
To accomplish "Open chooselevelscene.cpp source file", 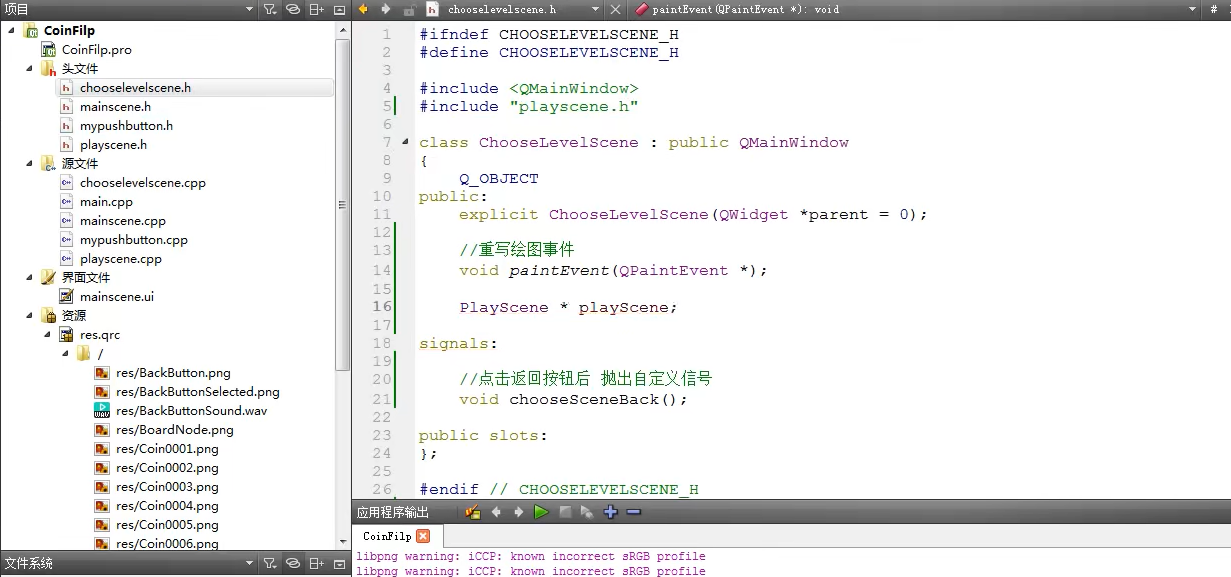I will coord(142,183).
